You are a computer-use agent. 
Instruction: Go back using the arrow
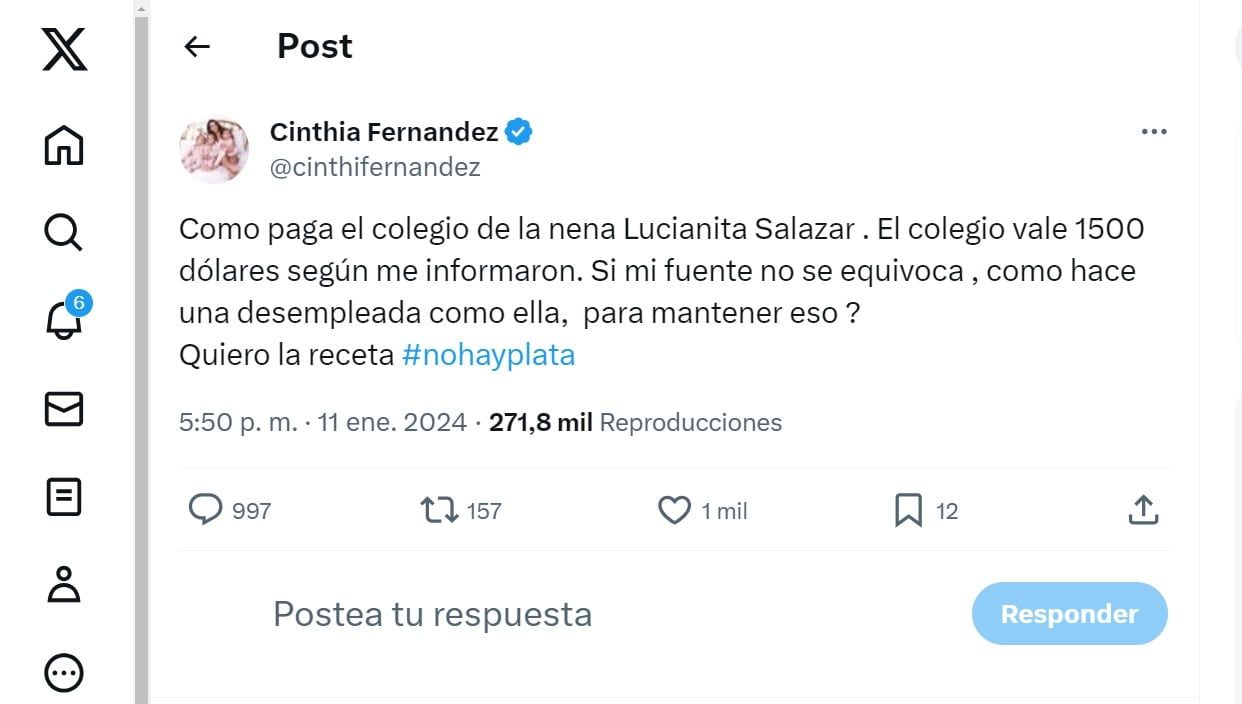click(196, 46)
